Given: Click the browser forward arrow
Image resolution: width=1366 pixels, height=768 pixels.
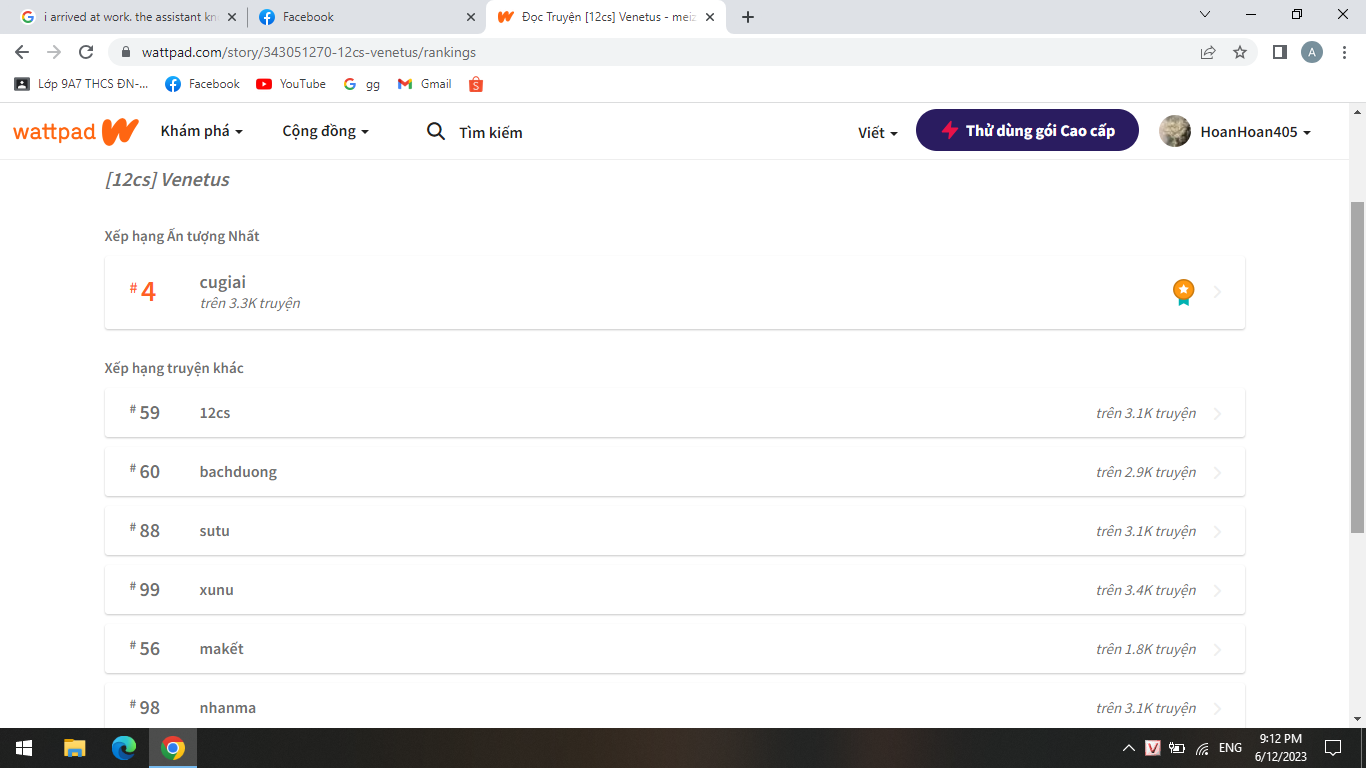Looking at the screenshot, I should 54,52.
